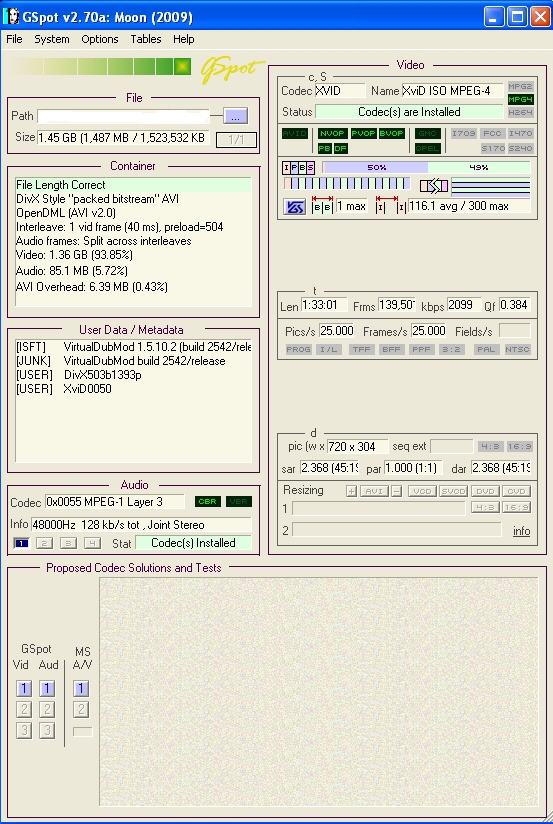Click the NVOP indicator
The image size is (553, 824).
pos(332,133)
